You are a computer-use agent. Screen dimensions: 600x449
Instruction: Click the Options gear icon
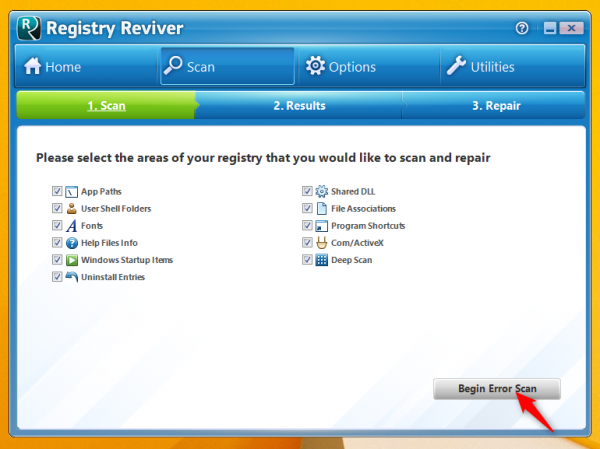pyautogui.click(x=315, y=65)
